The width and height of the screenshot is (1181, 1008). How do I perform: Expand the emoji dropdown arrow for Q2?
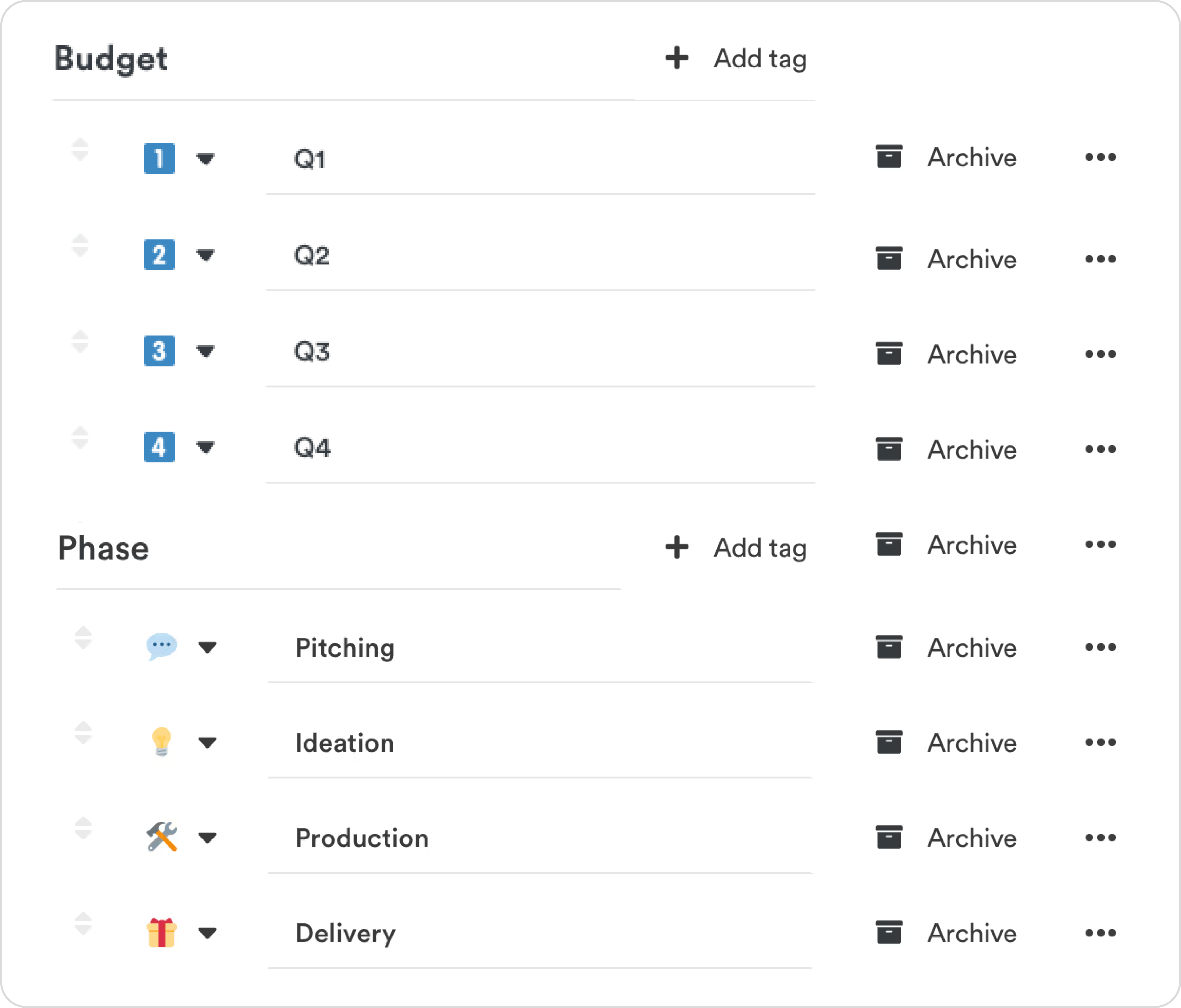(x=205, y=255)
